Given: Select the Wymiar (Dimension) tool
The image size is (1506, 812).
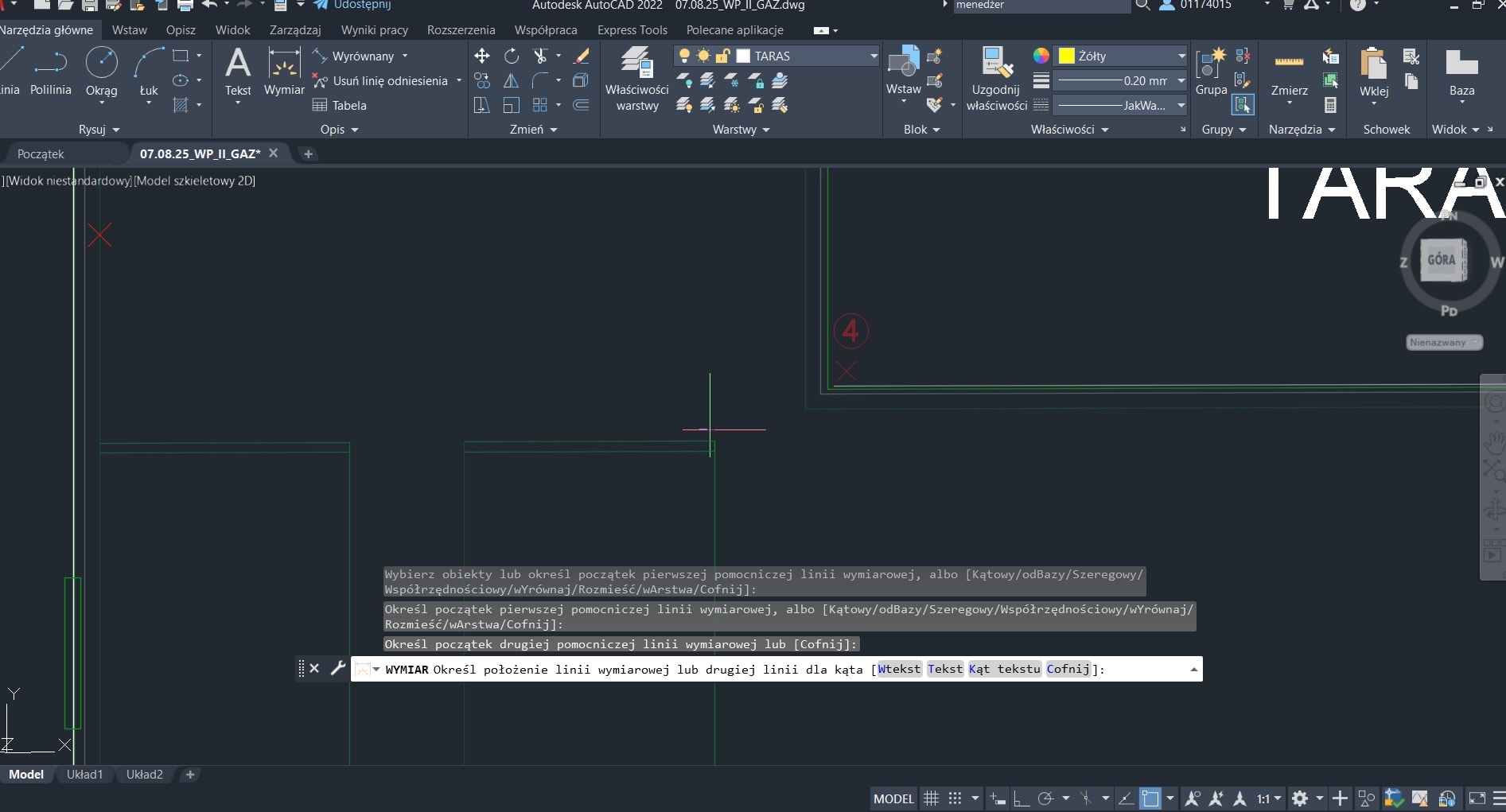Looking at the screenshot, I should pos(284,70).
